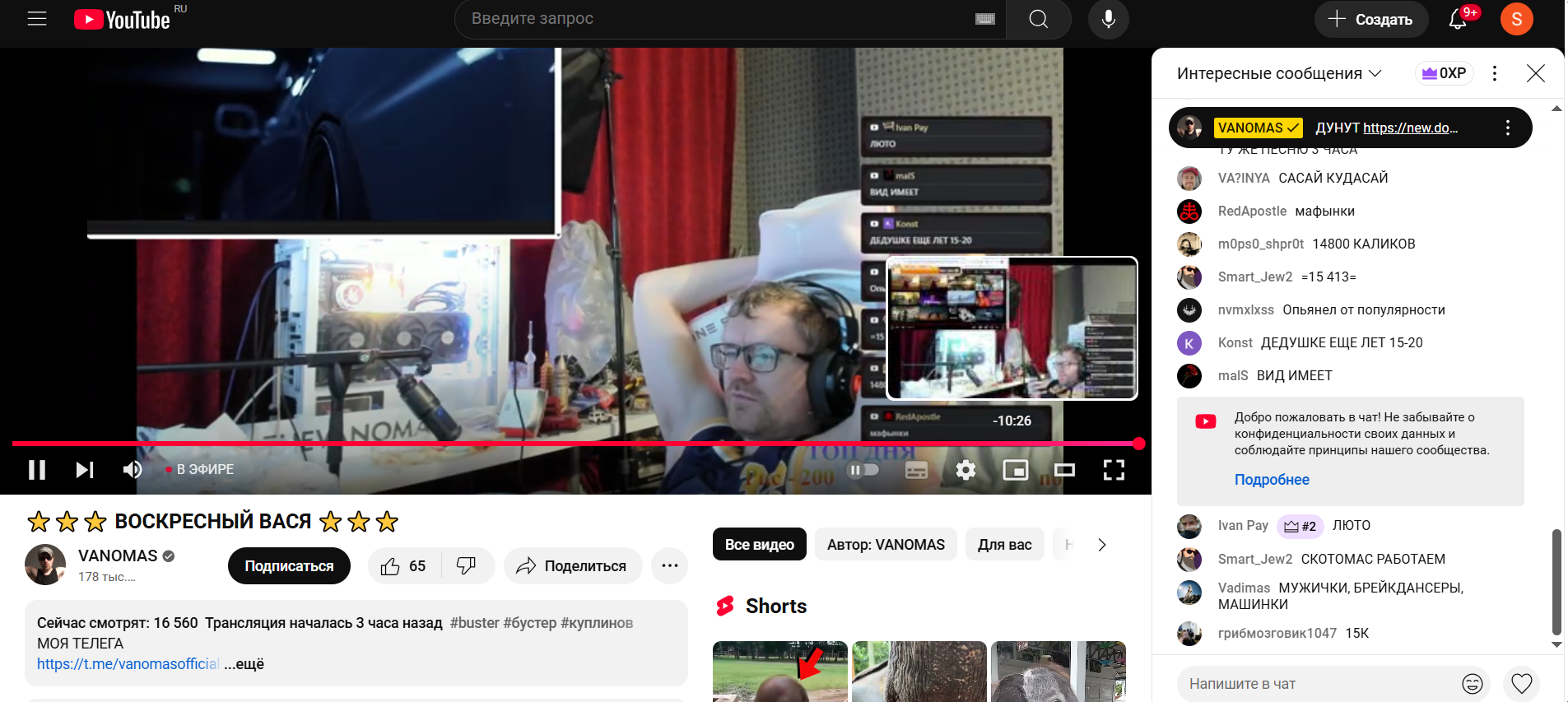The height and width of the screenshot is (702, 1568).
Task: Select the Для вас chip
Action: (1004, 545)
